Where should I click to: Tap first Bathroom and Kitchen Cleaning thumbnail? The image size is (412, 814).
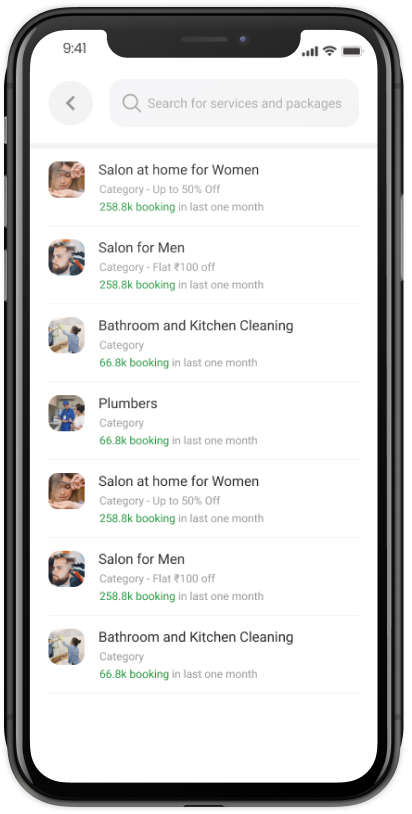point(66,335)
